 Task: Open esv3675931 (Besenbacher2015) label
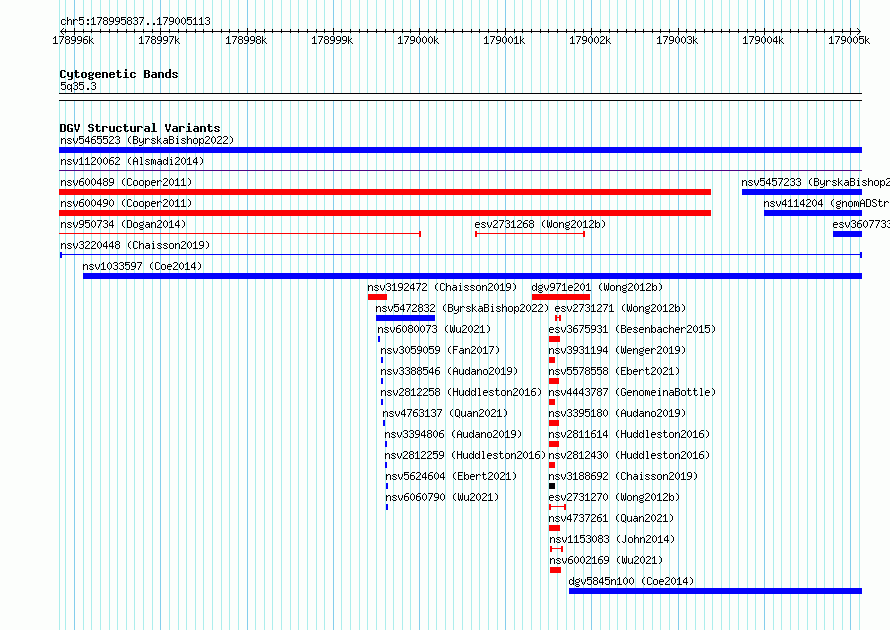632,329
